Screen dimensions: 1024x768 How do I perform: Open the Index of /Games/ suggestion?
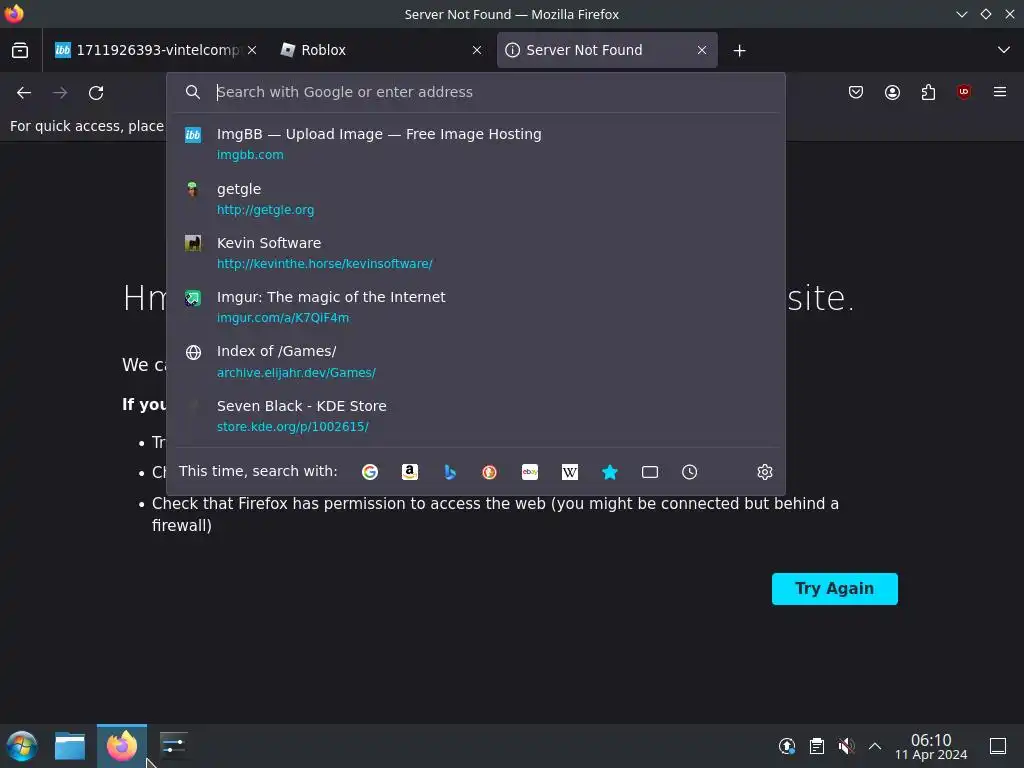coord(475,361)
